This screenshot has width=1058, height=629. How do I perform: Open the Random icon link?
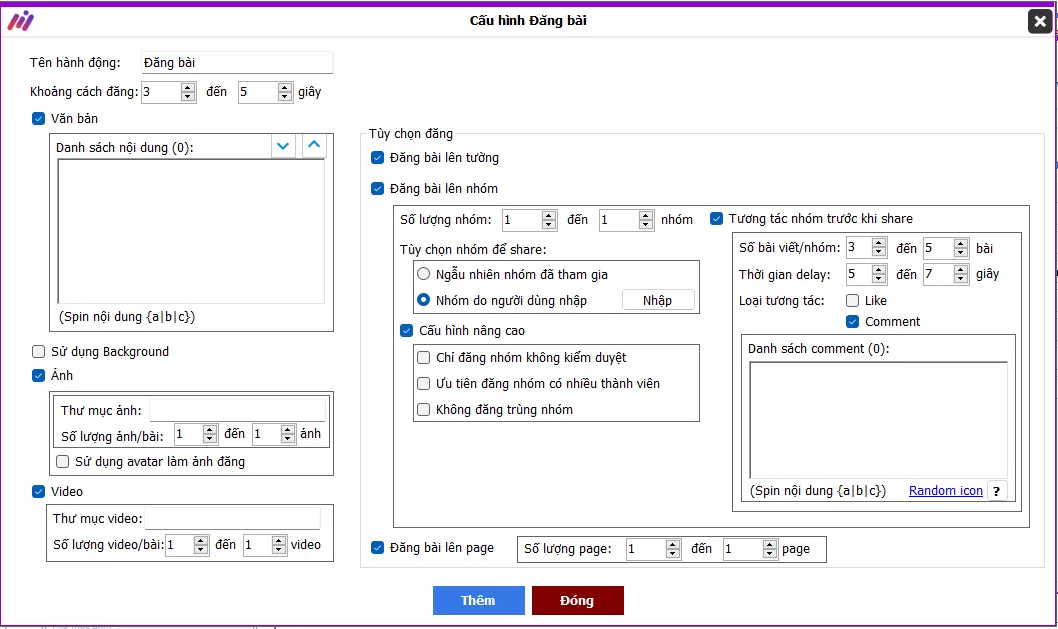click(x=945, y=491)
